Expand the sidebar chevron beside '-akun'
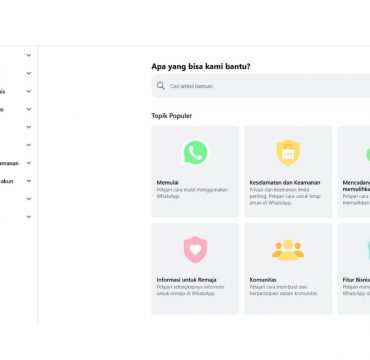 pyautogui.click(x=29, y=181)
